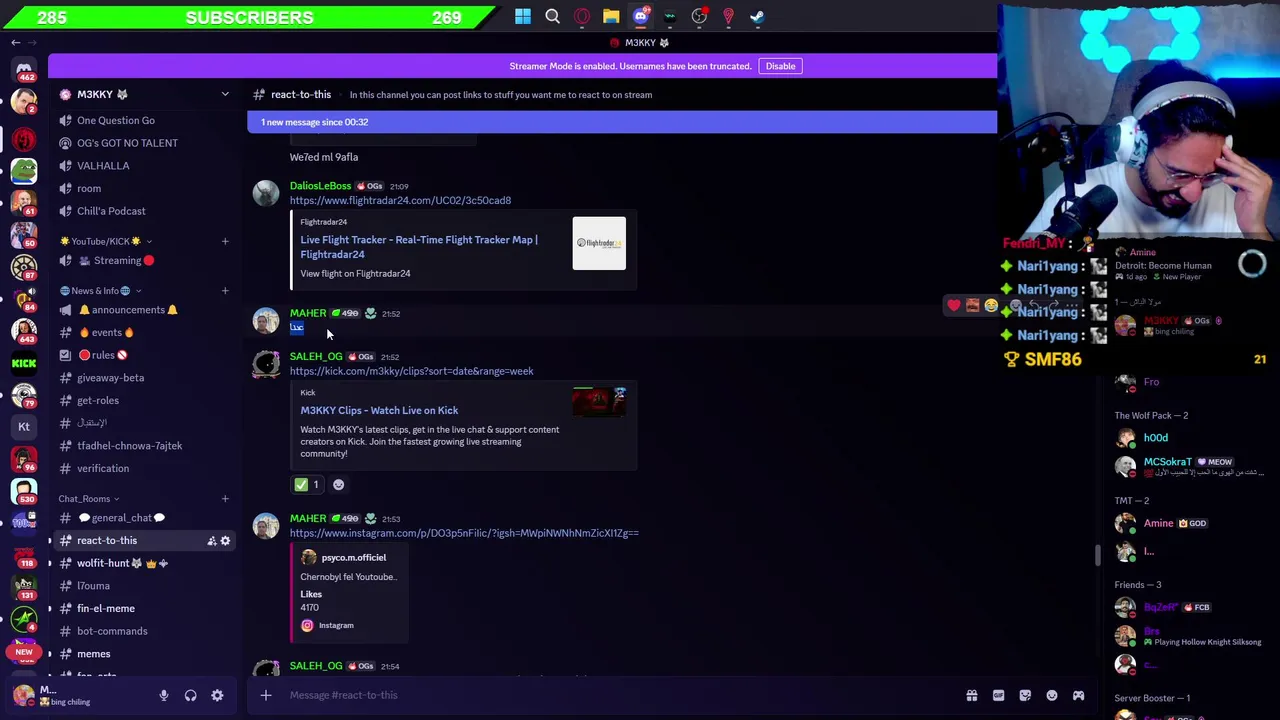This screenshot has height=720, width=1280.
Task: Jump to the 1 new message banner
Action: click(x=622, y=122)
